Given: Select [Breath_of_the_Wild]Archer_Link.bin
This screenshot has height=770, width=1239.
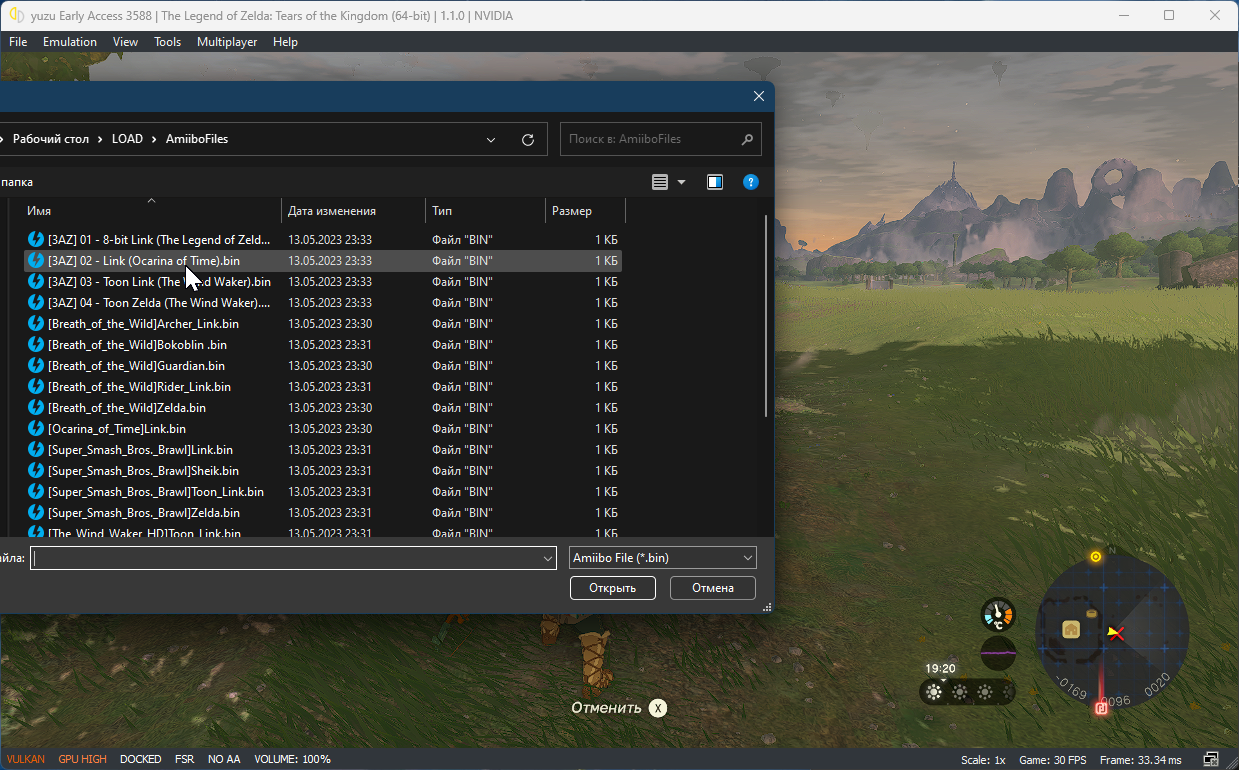Looking at the screenshot, I should tap(323, 324).
